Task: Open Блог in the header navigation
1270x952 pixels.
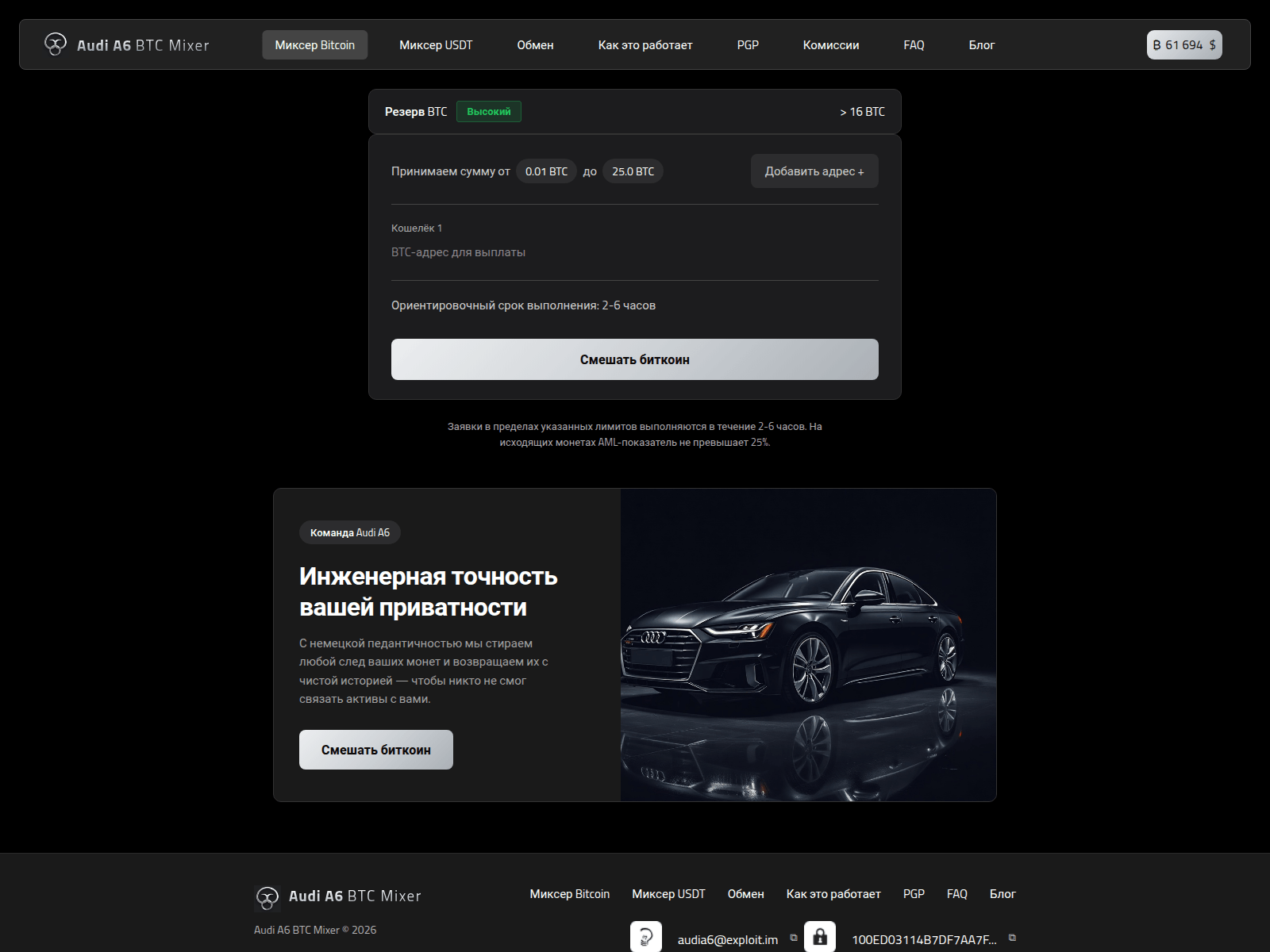Action: 982,45
